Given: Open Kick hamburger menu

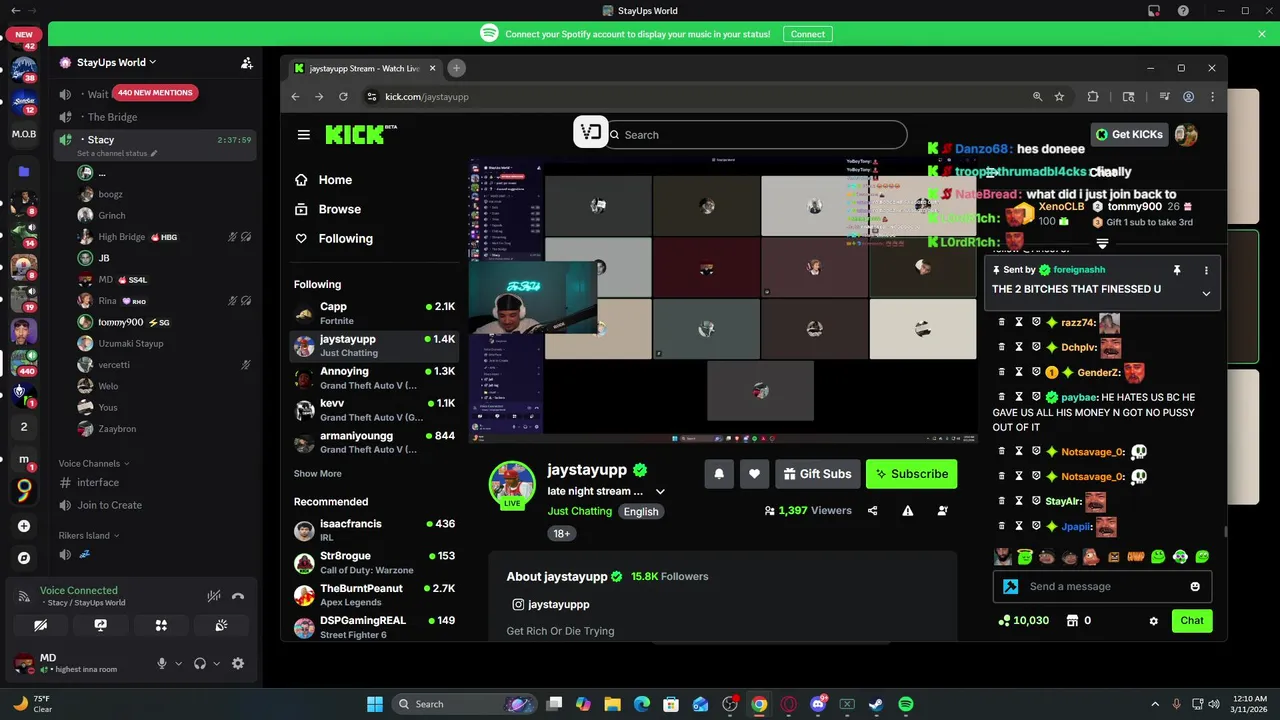Looking at the screenshot, I should tap(303, 135).
